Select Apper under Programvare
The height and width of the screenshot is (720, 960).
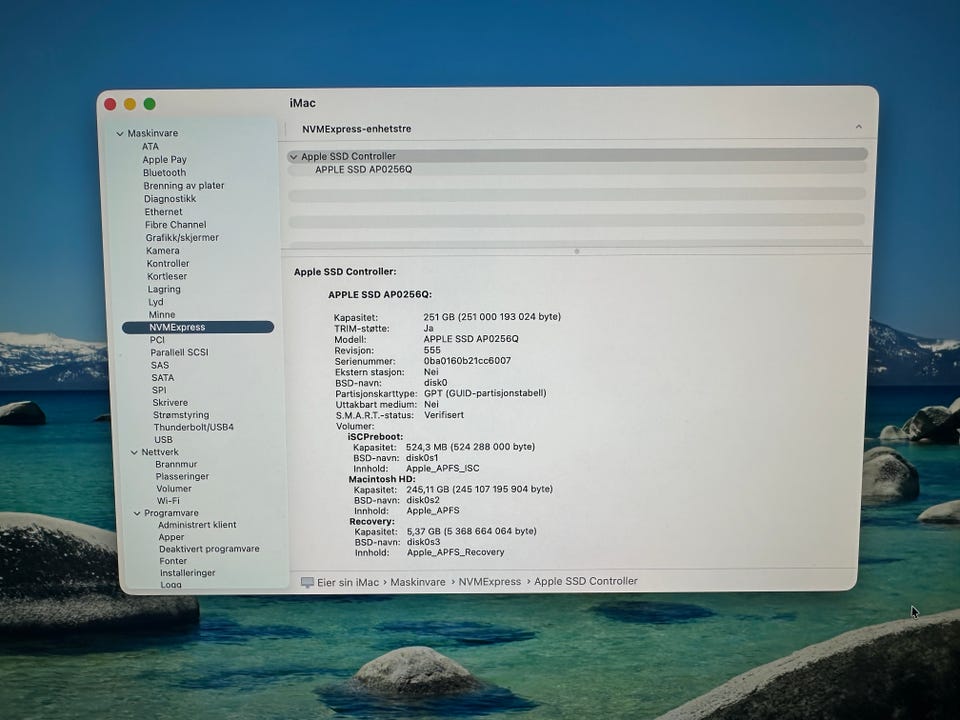[171, 538]
